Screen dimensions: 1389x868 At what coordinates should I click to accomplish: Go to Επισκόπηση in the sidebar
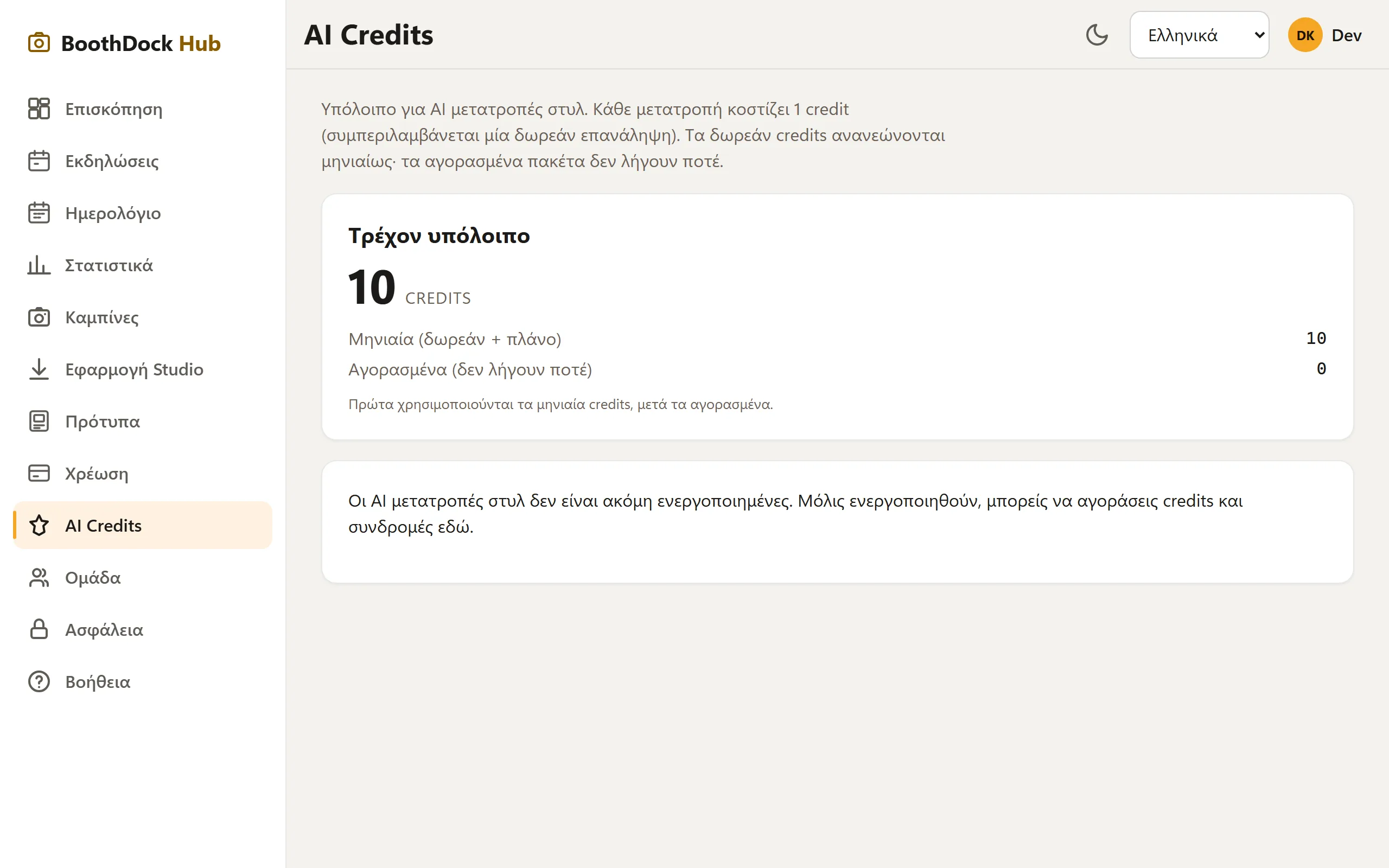point(142,108)
